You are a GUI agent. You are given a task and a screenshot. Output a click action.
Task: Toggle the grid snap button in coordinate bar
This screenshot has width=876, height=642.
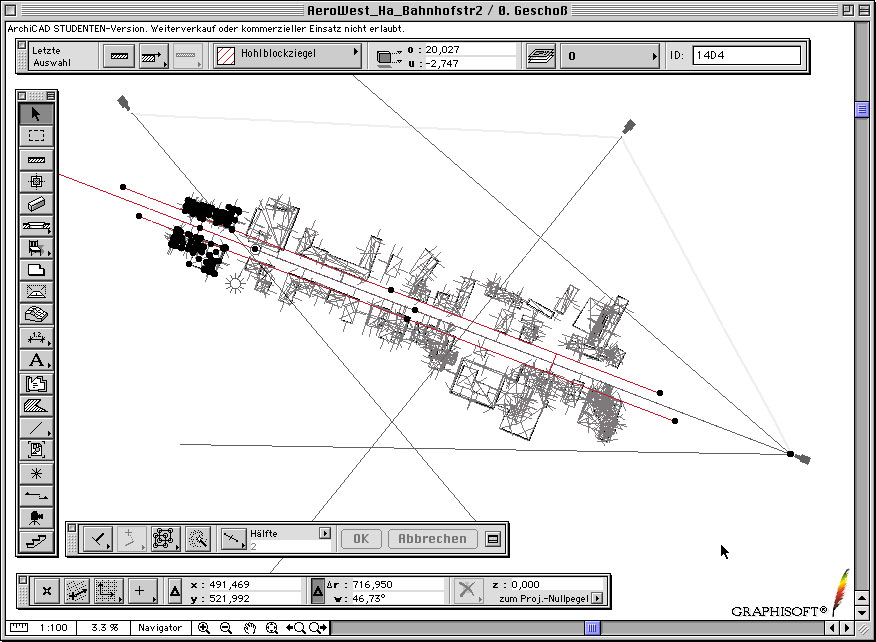coord(107,591)
